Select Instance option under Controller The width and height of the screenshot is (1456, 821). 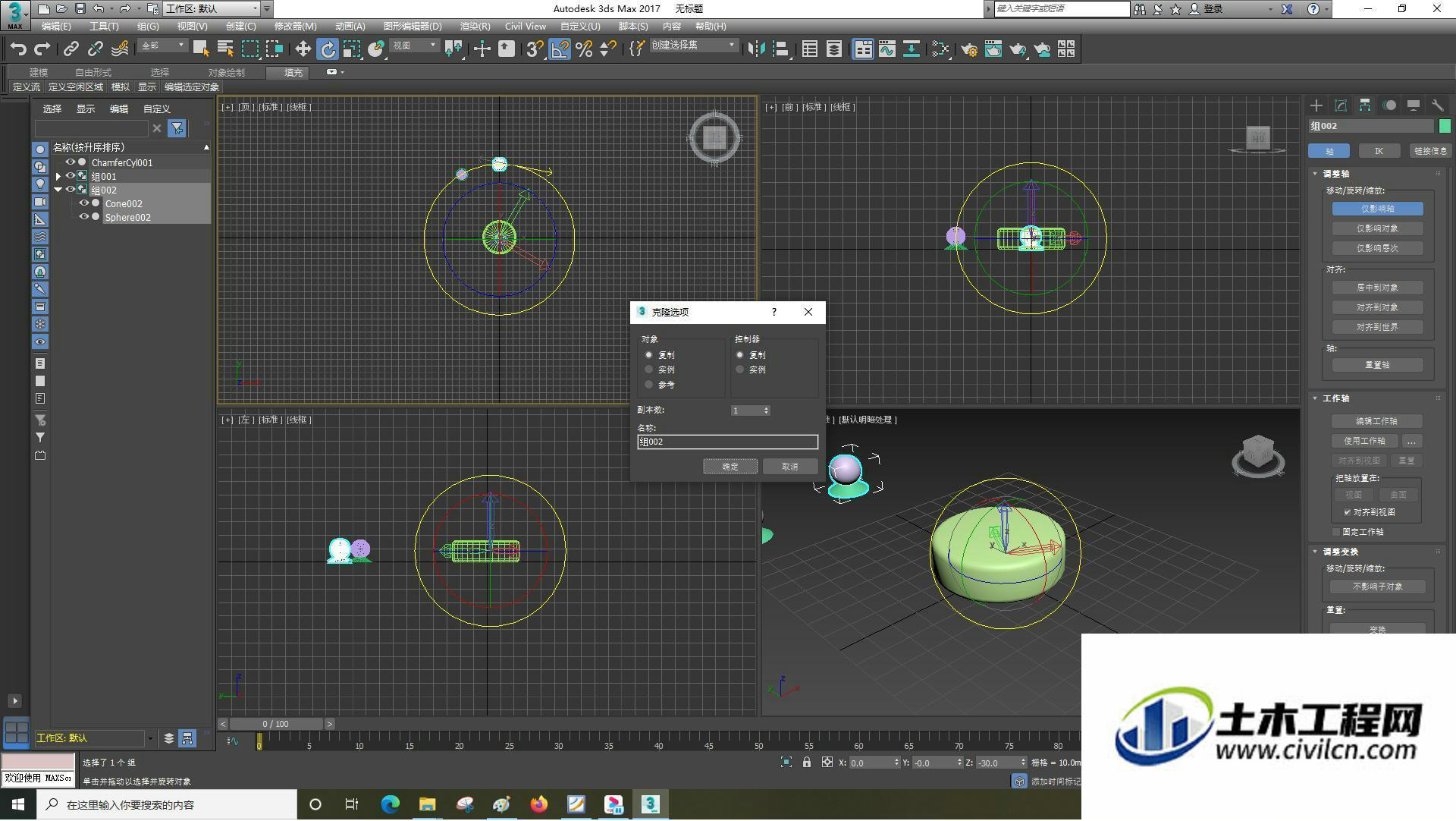coord(739,370)
